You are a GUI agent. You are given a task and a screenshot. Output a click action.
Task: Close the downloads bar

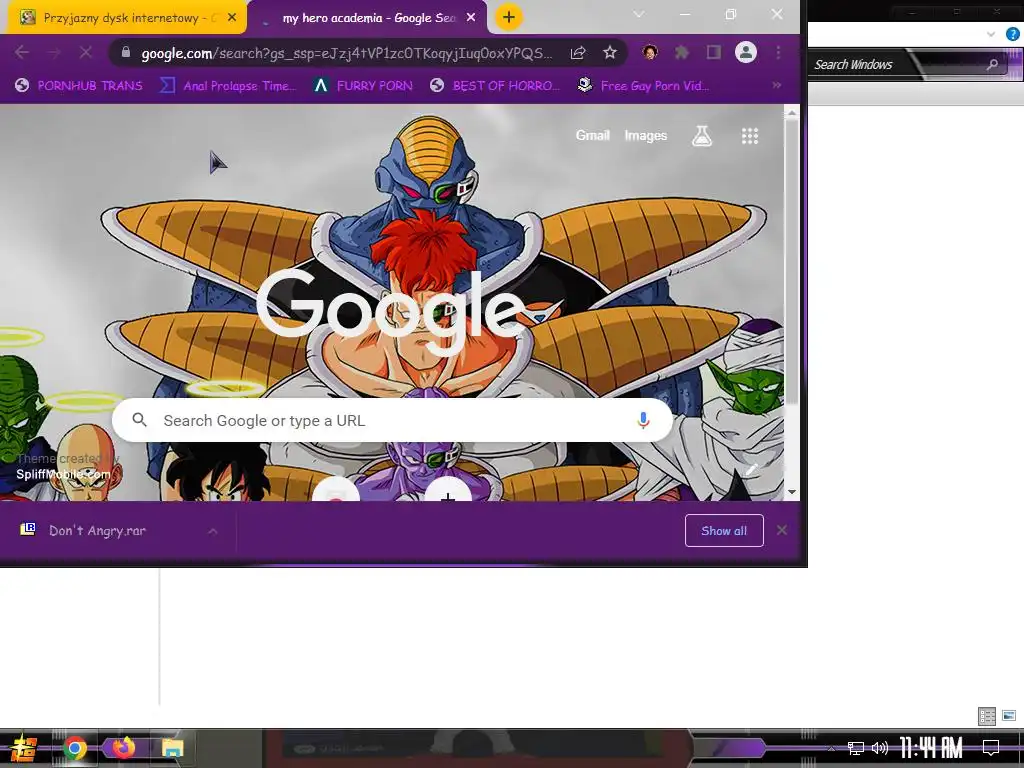[x=782, y=530]
